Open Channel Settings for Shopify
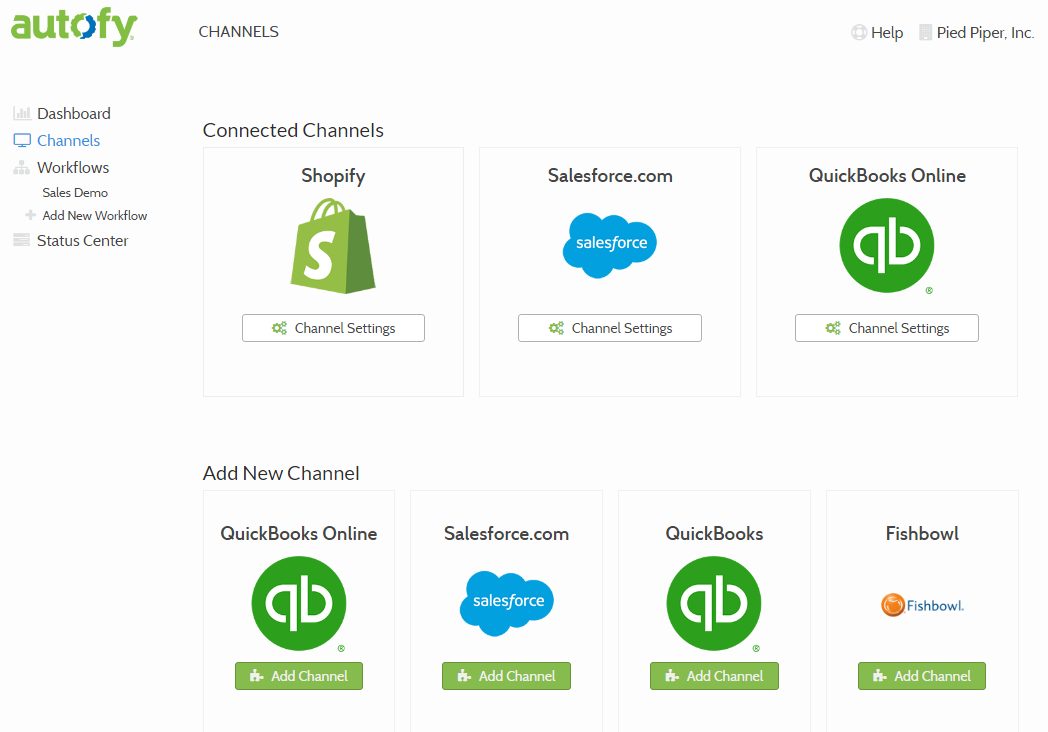Screen dimensions: 1048x732 tap(333, 328)
